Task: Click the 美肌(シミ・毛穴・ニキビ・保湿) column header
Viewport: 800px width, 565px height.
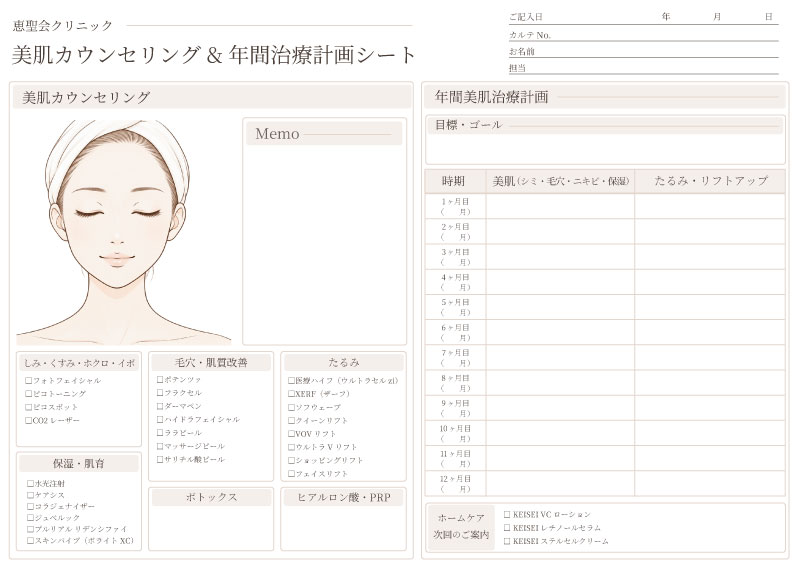Action: (560, 181)
